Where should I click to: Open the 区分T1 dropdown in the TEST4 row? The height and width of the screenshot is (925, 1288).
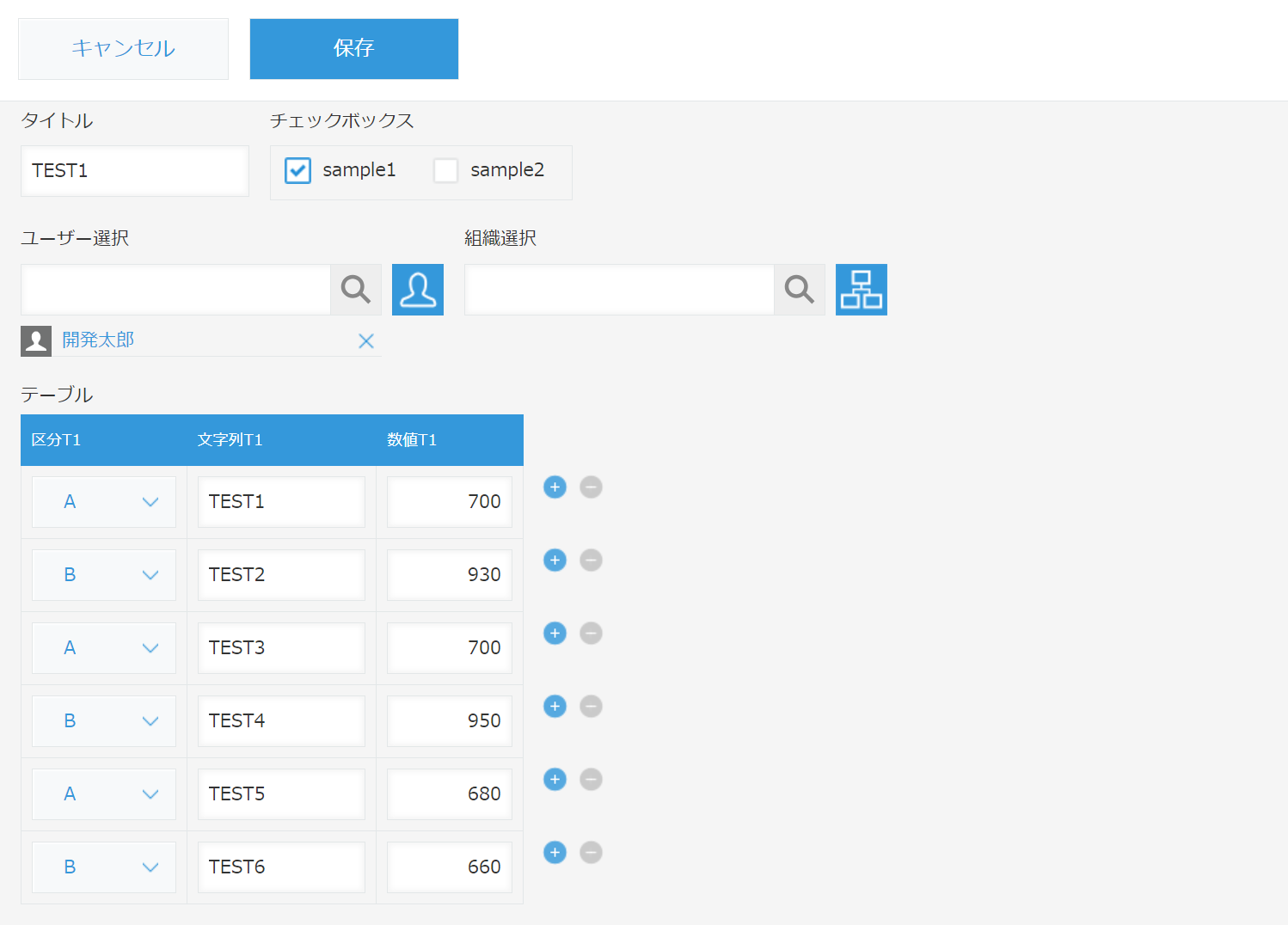(x=104, y=721)
